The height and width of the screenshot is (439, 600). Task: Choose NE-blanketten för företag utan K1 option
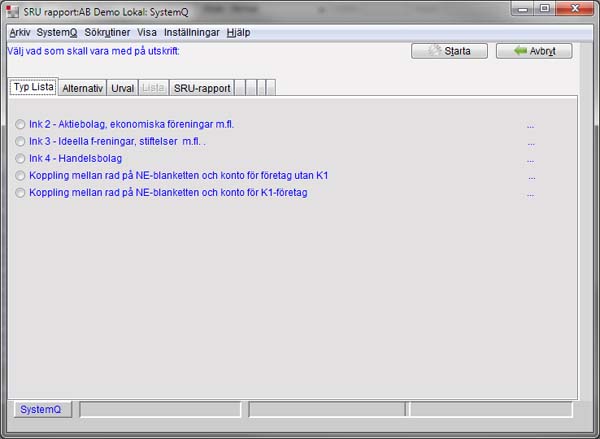(x=21, y=176)
